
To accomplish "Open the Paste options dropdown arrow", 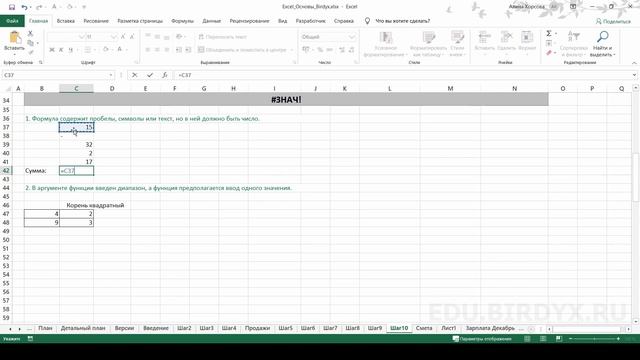I will click(x=15, y=54).
